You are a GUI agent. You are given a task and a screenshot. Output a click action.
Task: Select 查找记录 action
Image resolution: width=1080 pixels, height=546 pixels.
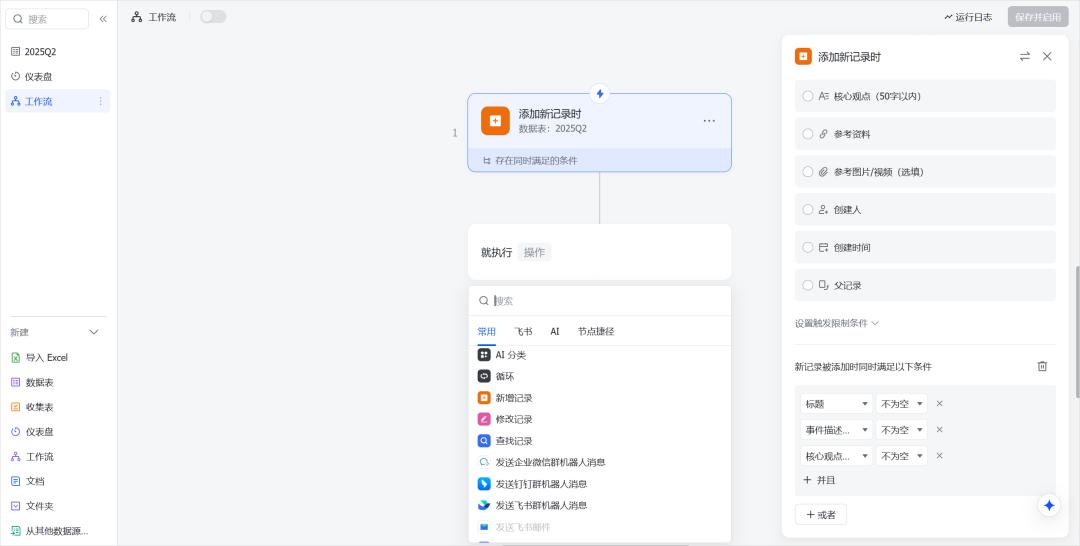coord(599,441)
